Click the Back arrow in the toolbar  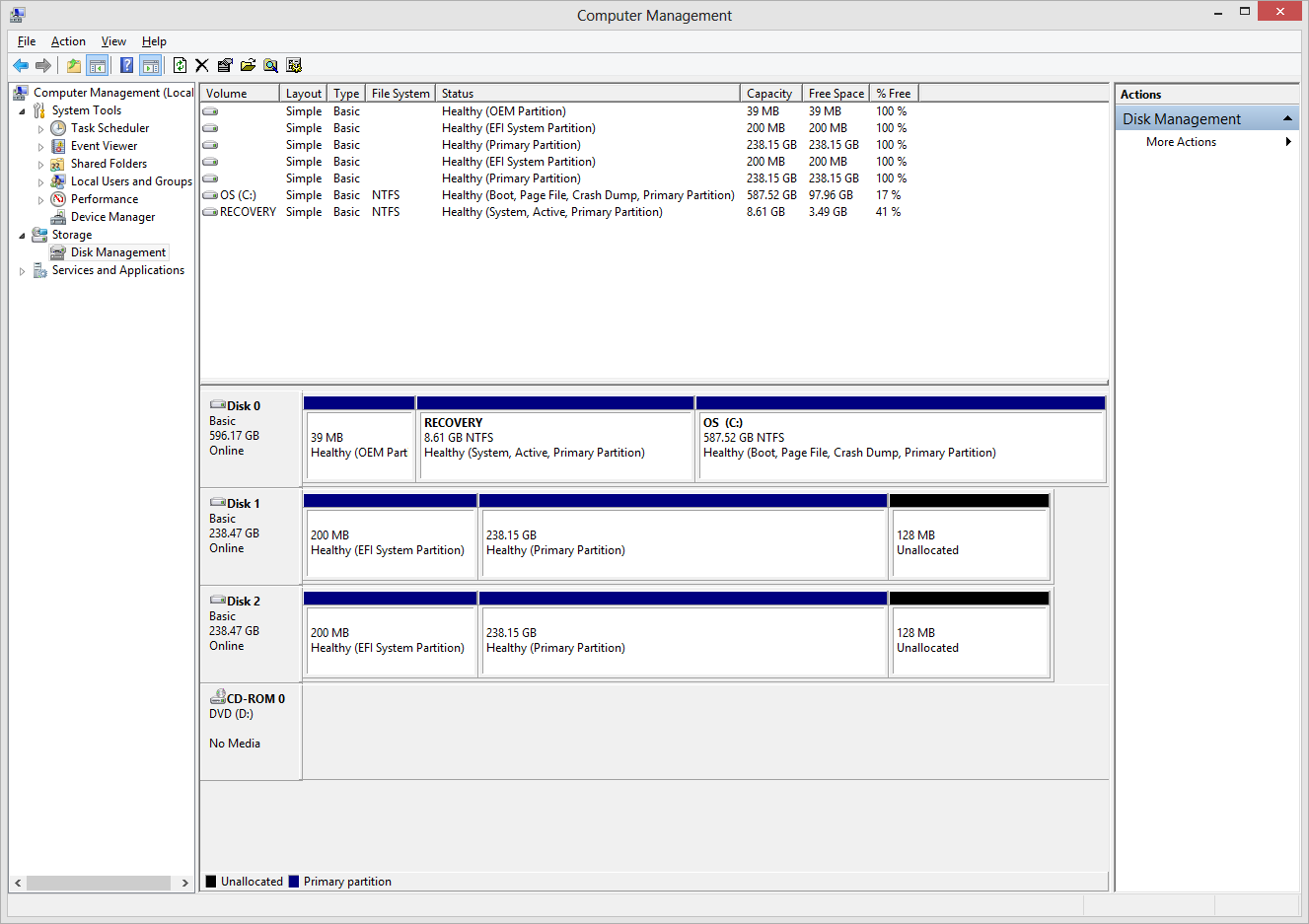point(21,65)
